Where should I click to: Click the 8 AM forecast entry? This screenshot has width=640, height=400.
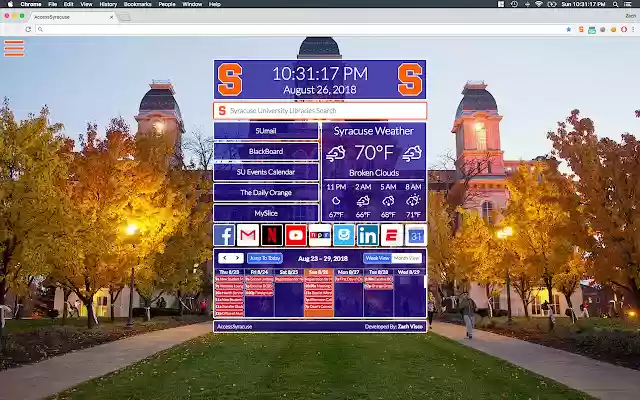tap(413, 200)
